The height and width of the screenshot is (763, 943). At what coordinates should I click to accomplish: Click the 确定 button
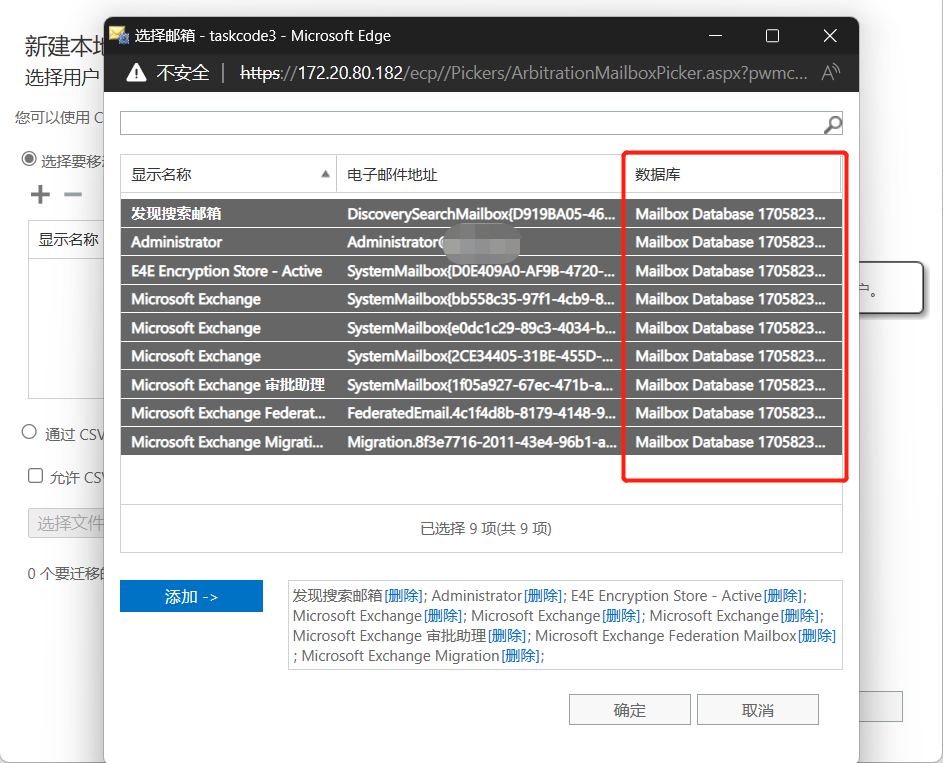click(x=630, y=709)
